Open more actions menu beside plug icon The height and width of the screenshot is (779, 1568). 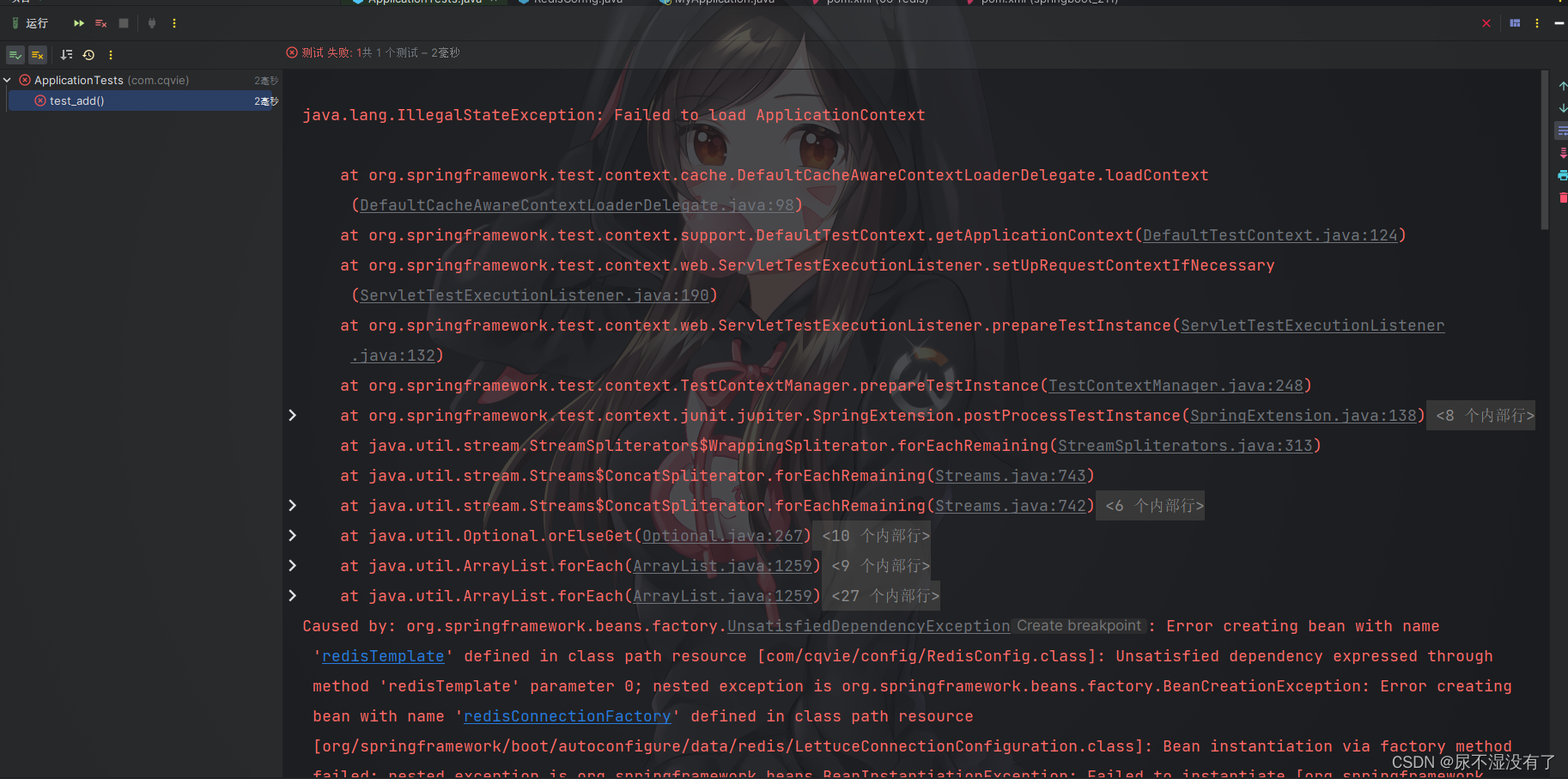coord(174,23)
